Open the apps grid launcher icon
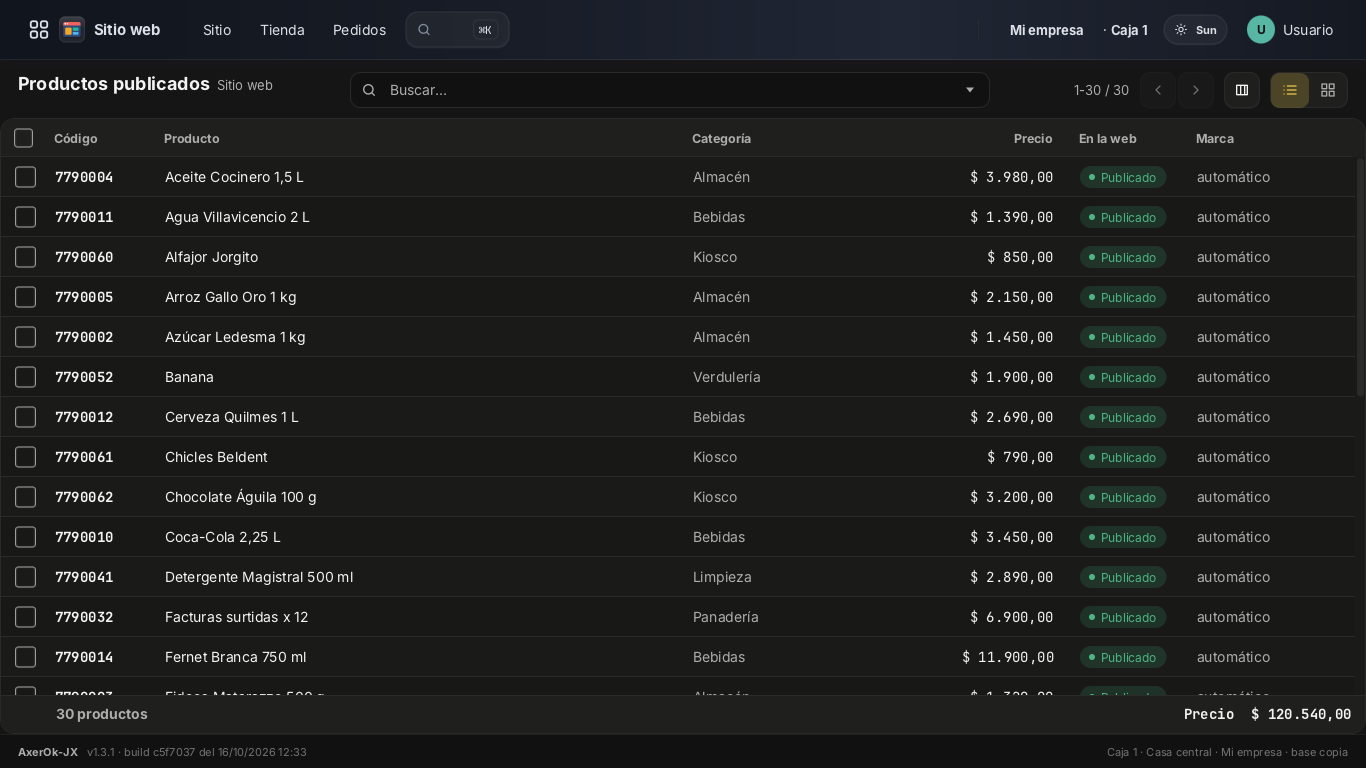The height and width of the screenshot is (768, 1366). [x=39, y=30]
